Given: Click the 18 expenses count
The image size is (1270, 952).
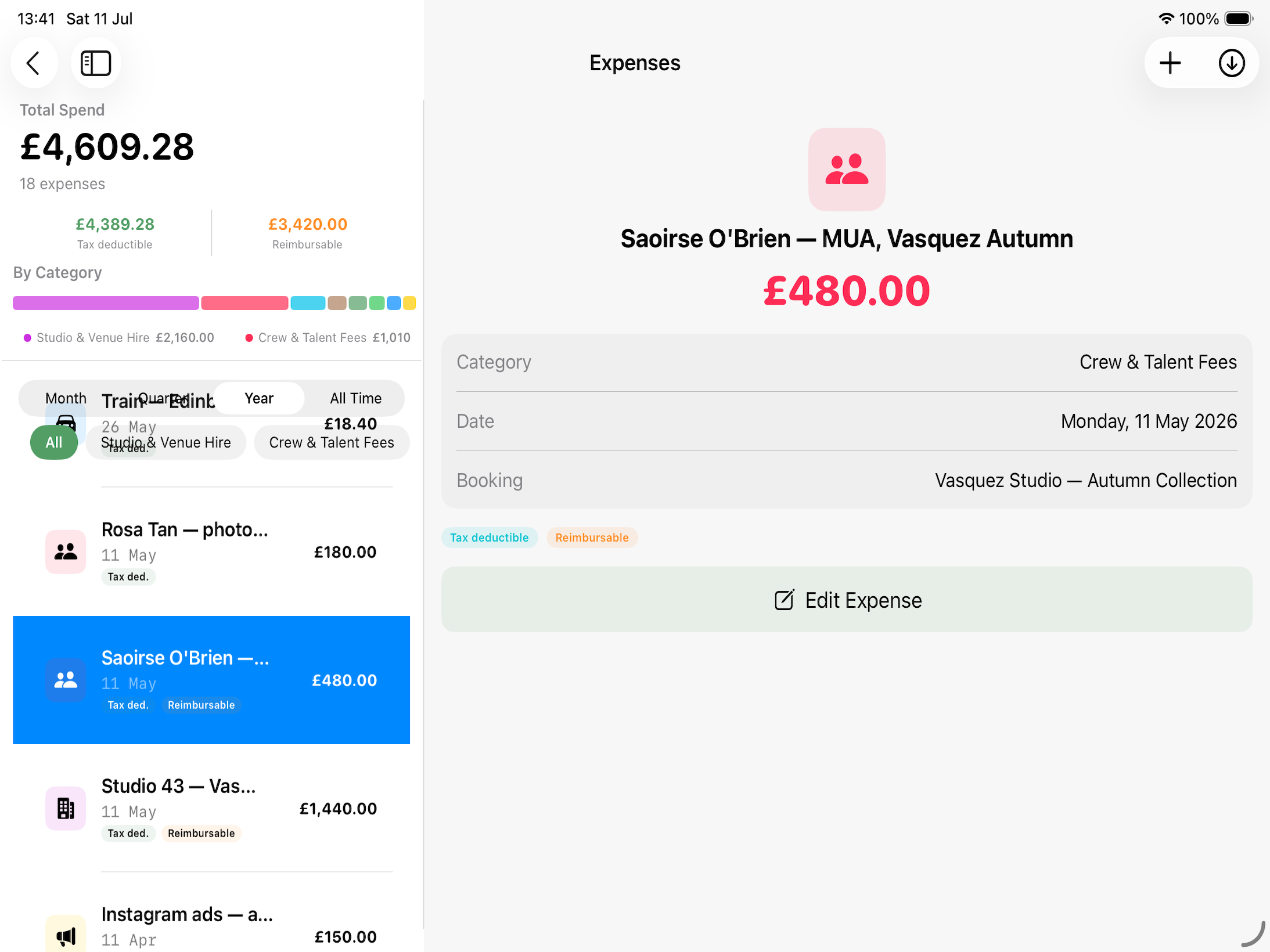Looking at the screenshot, I should (x=62, y=184).
